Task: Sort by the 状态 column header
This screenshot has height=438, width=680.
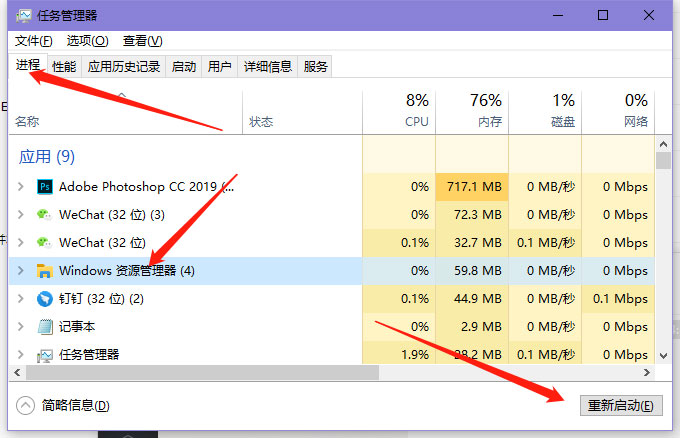Action: 302,112
